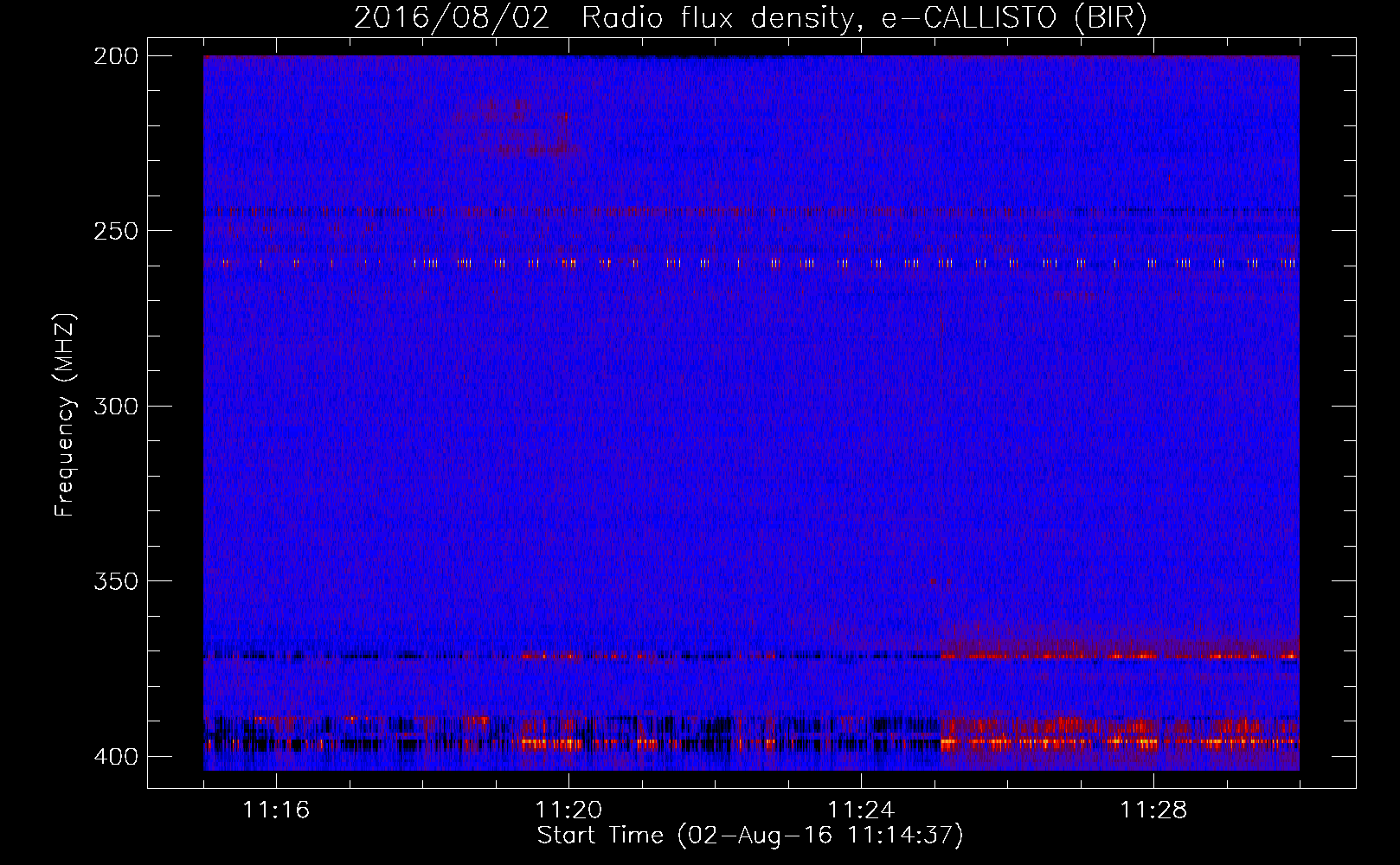Click the 300 frequency tick label
The width and height of the screenshot is (1400, 865).
click(x=116, y=406)
